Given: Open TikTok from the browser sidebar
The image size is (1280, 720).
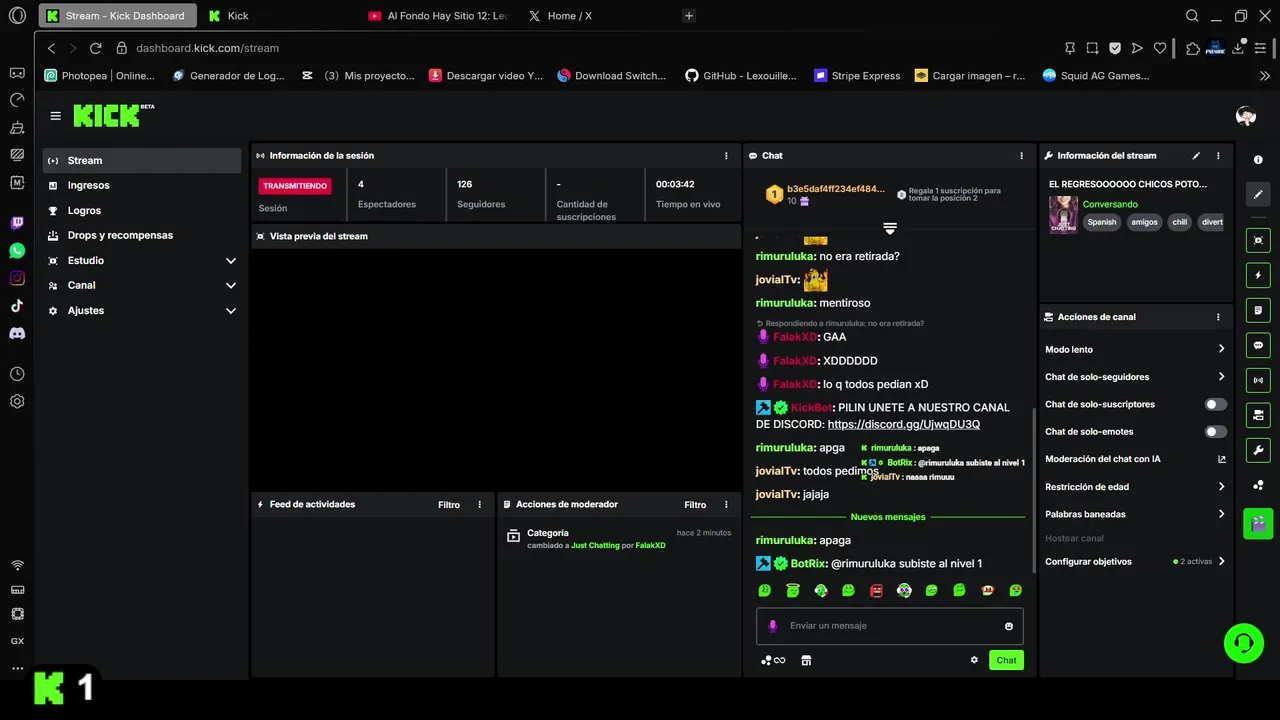Looking at the screenshot, I should tap(17, 306).
